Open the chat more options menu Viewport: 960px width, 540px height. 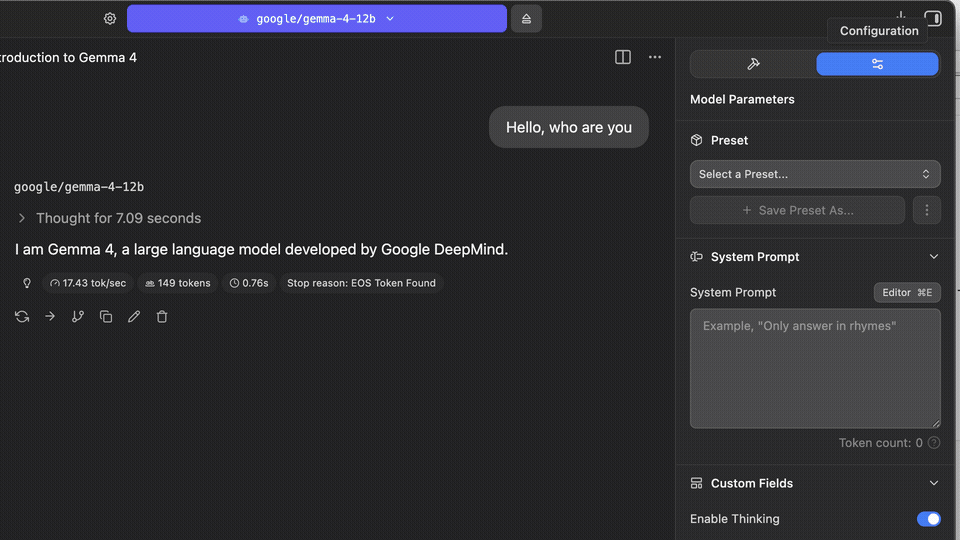tap(654, 57)
